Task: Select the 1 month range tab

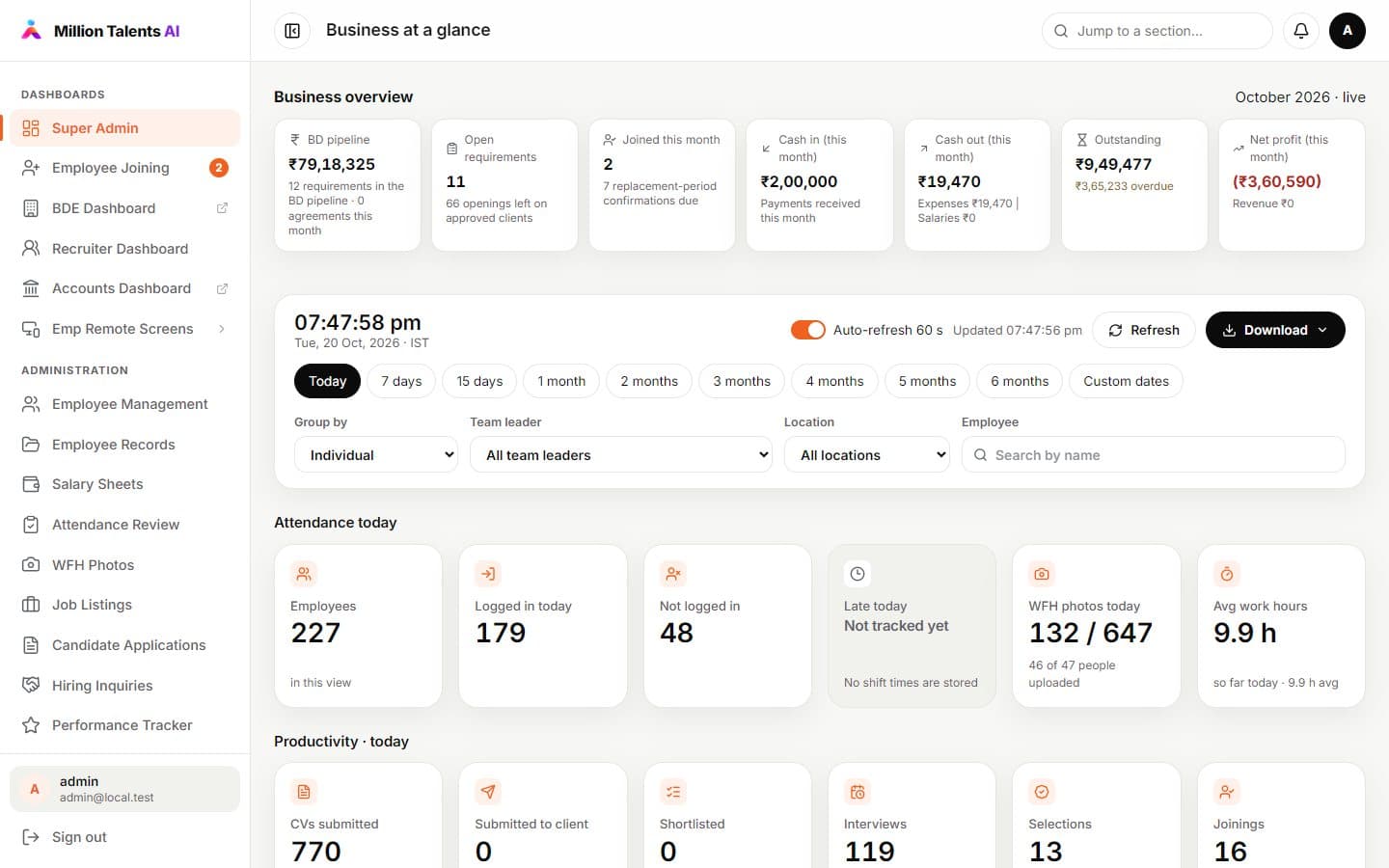Action: click(561, 381)
